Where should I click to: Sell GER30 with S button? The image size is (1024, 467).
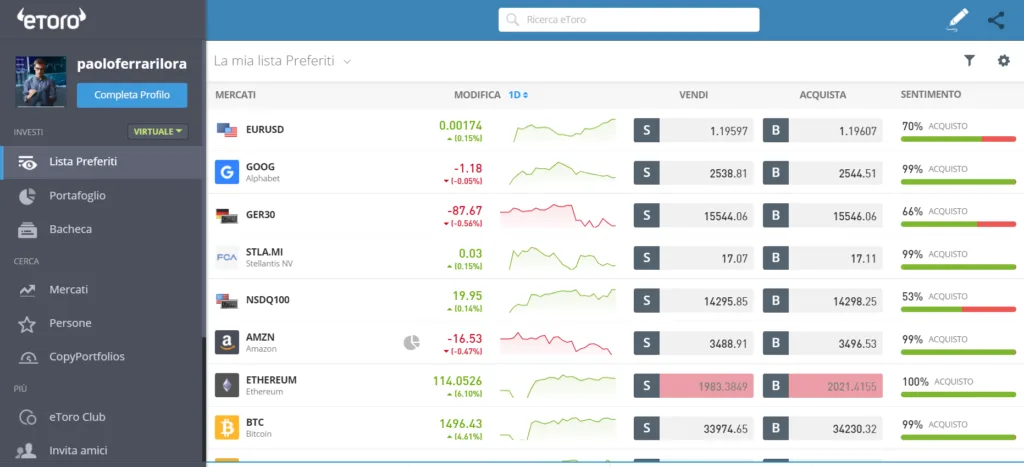(x=647, y=215)
